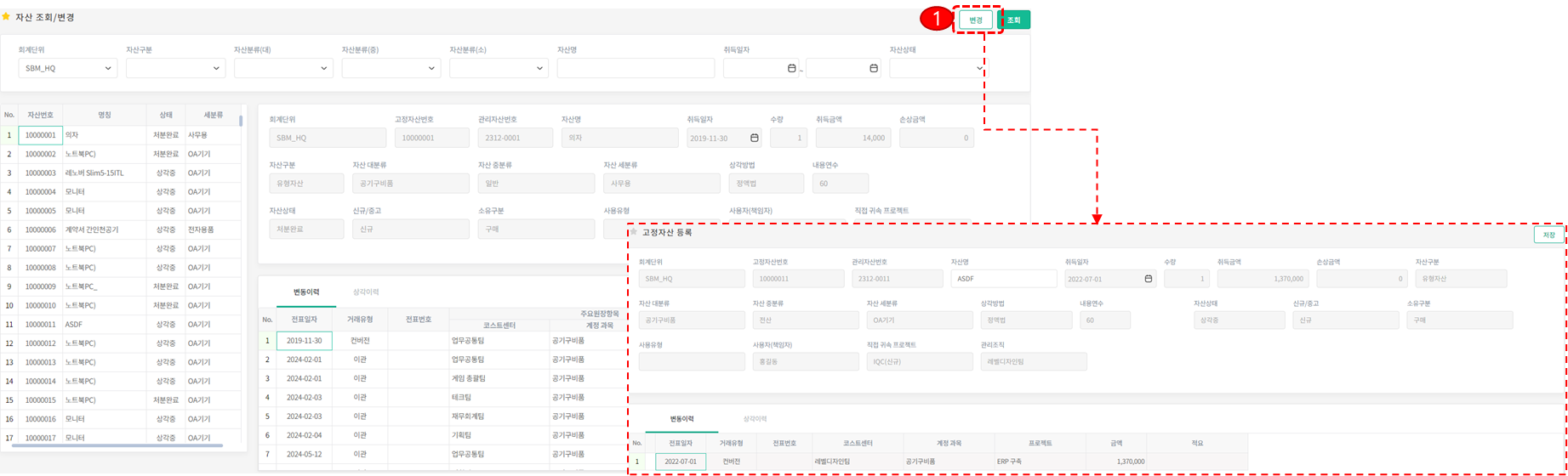The image size is (1568, 476).
Task: Open calendar picker for 취득일자 start date filter
Action: (791, 68)
